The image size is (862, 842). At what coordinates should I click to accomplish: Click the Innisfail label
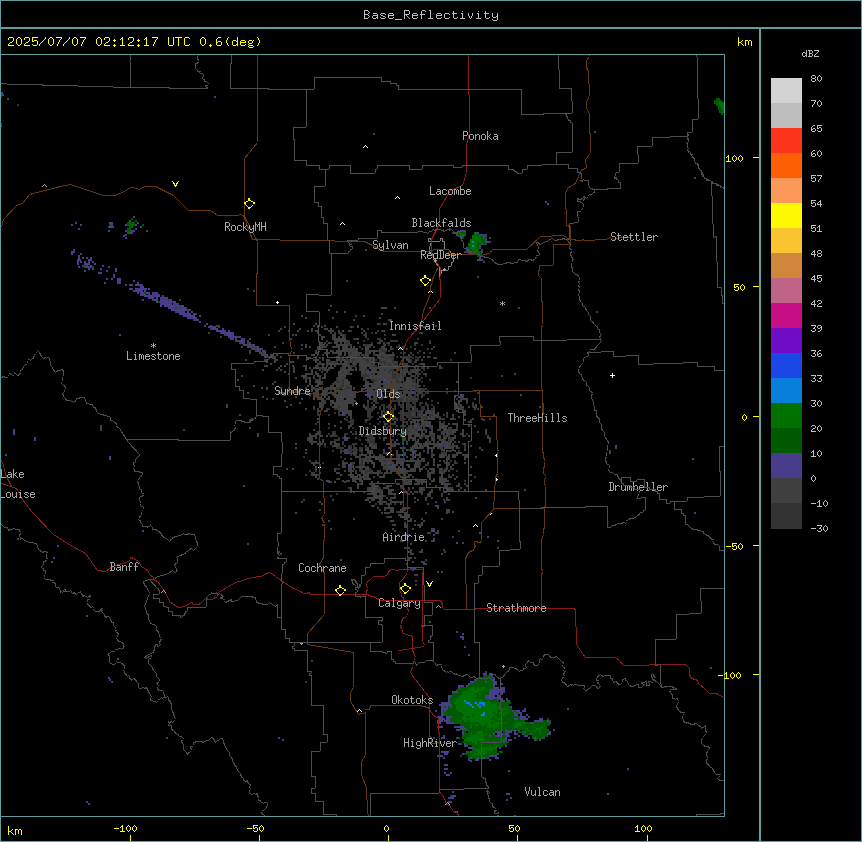415,326
